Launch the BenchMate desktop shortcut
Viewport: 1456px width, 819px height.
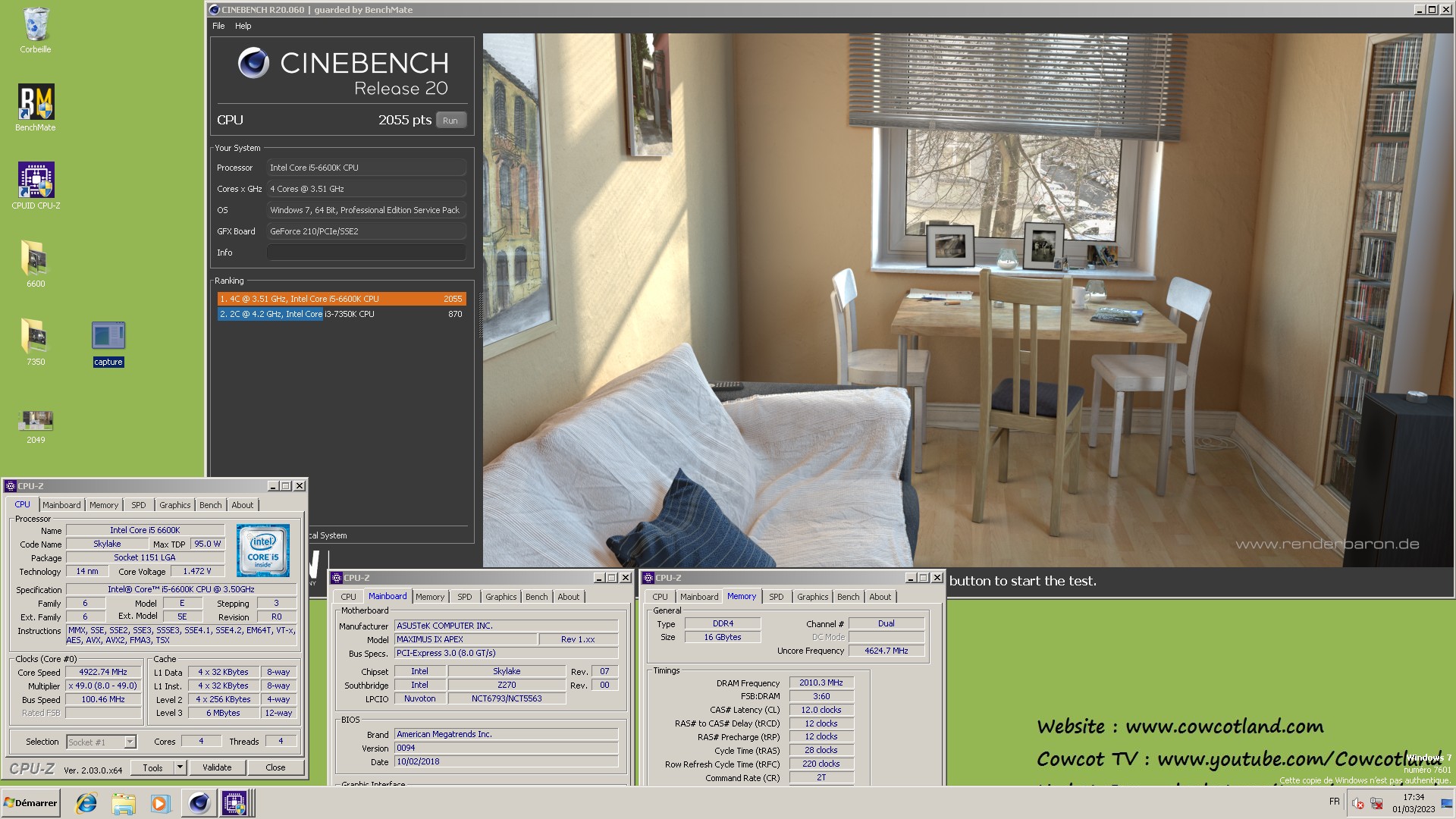pyautogui.click(x=36, y=108)
